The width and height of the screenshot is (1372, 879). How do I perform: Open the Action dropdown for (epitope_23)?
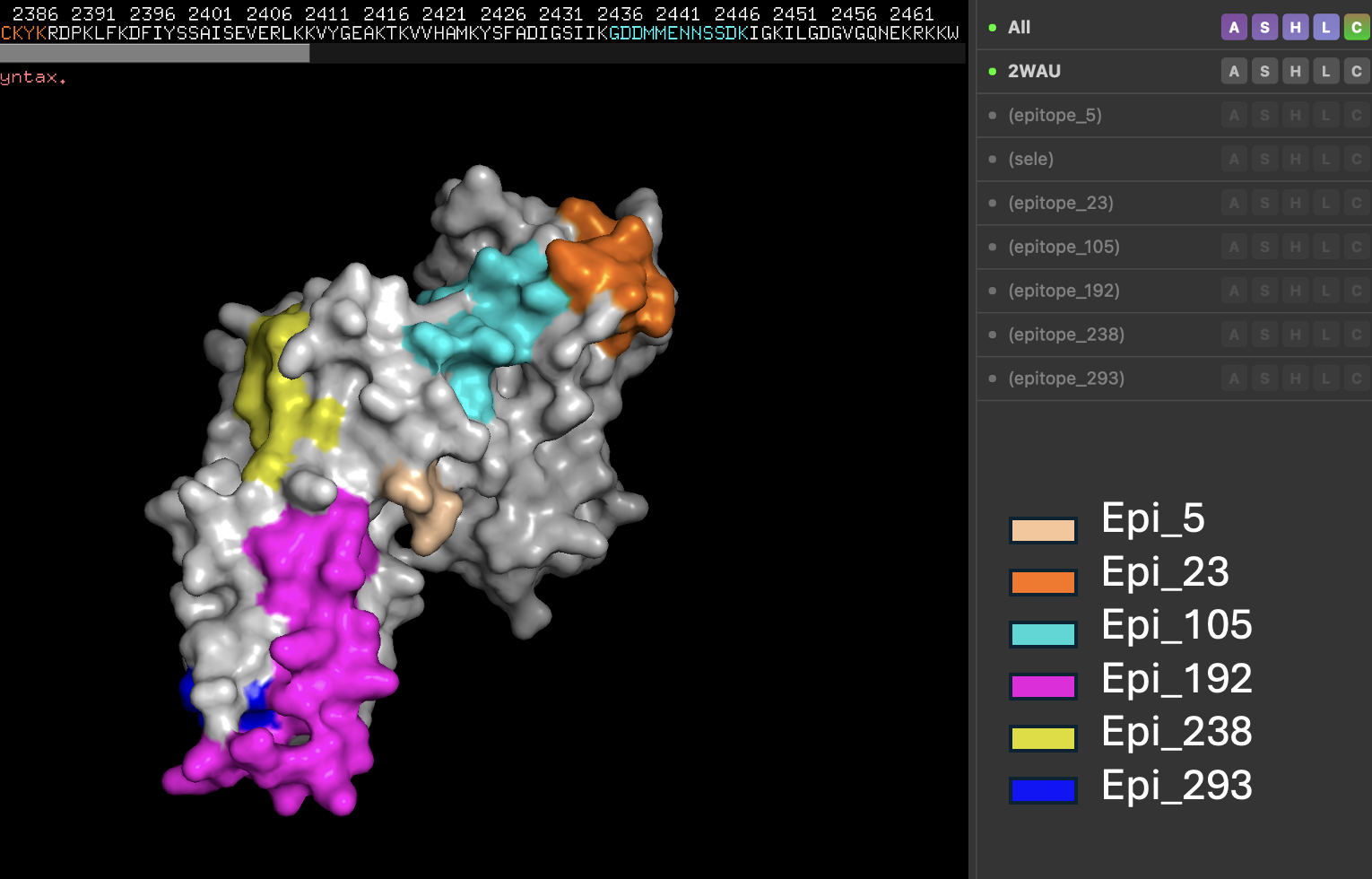click(1234, 204)
